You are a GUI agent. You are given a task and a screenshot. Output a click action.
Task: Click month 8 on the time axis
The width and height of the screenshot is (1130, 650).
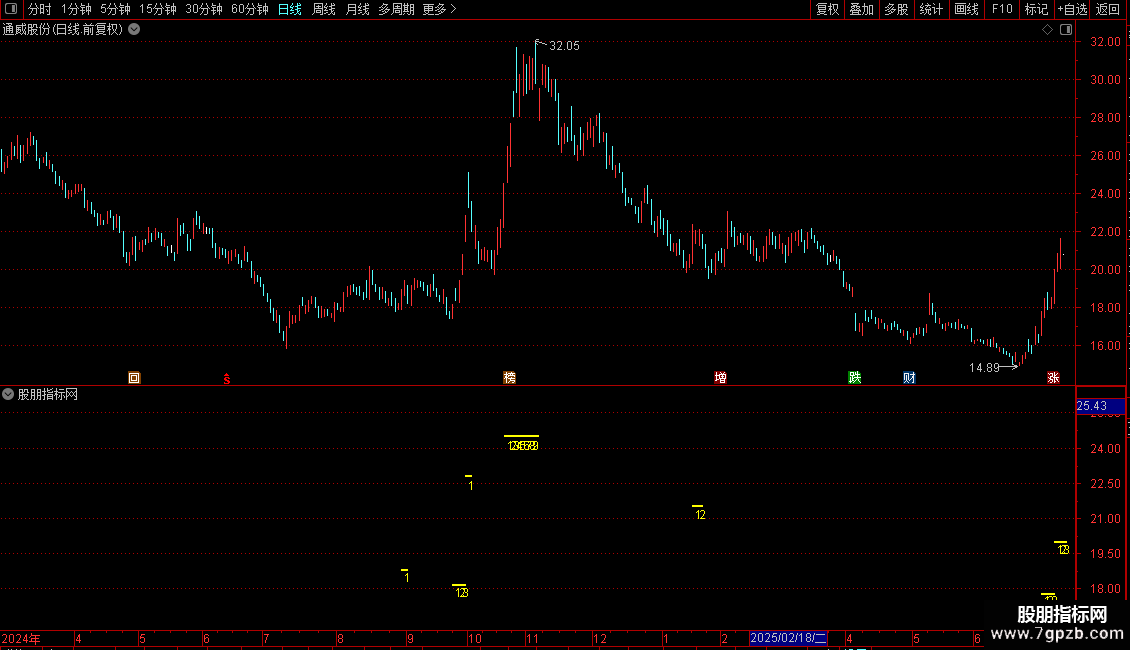pyautogui.click(x=340, y=638)
